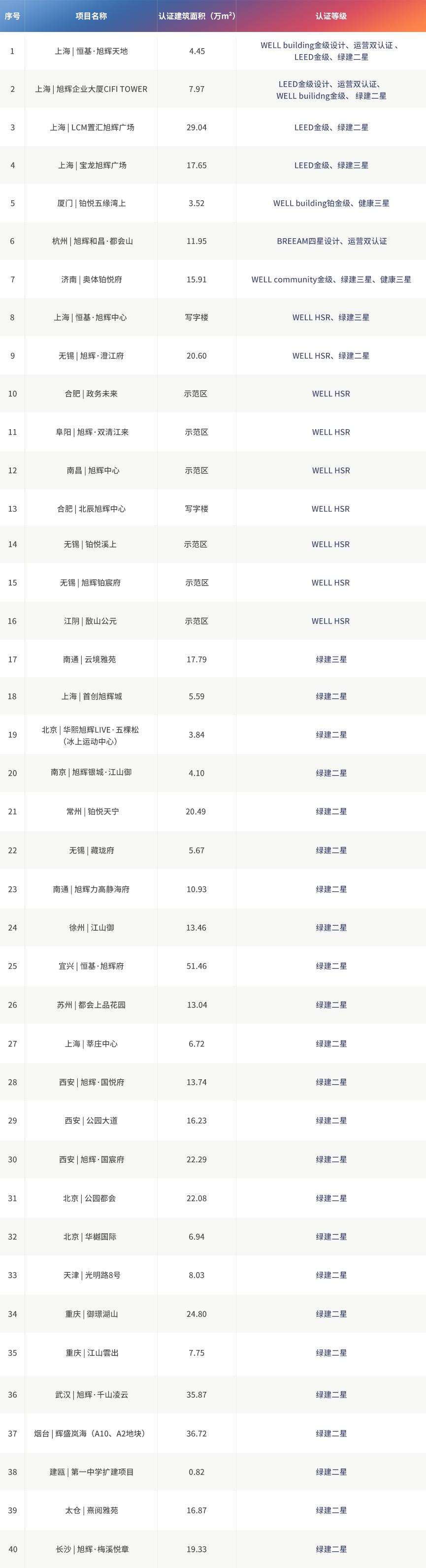Click project name "上海 | 恒基·旭辉天地"

[x=91, y=51]
